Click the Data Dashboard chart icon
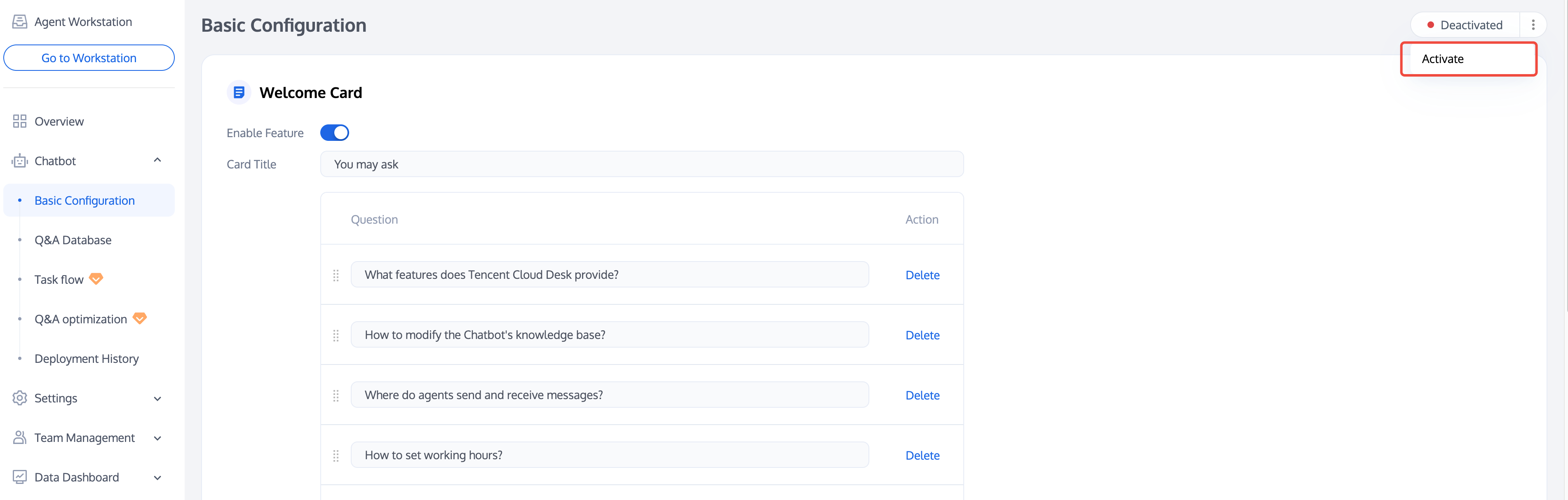 point(19,477)
